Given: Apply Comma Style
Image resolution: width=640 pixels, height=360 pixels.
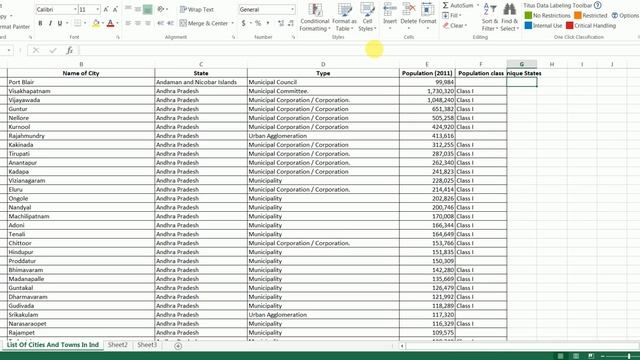Looking at the screenshot, I should (268, 23).
